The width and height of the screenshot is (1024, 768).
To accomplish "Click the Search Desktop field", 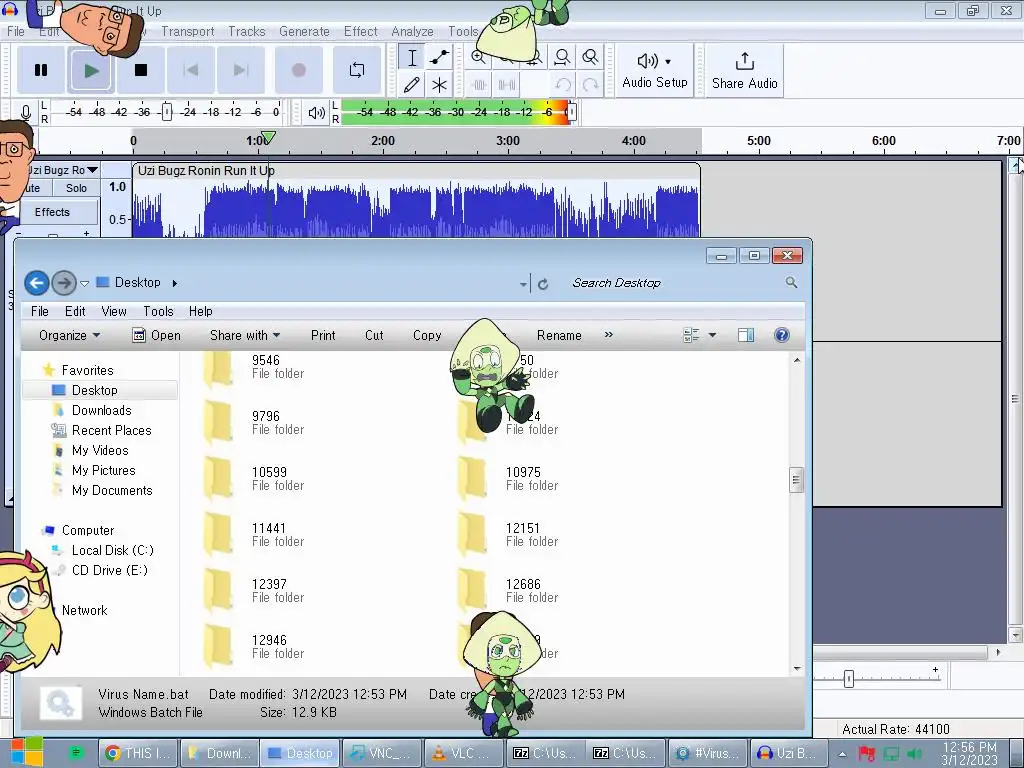I will [x=676, y=283].
